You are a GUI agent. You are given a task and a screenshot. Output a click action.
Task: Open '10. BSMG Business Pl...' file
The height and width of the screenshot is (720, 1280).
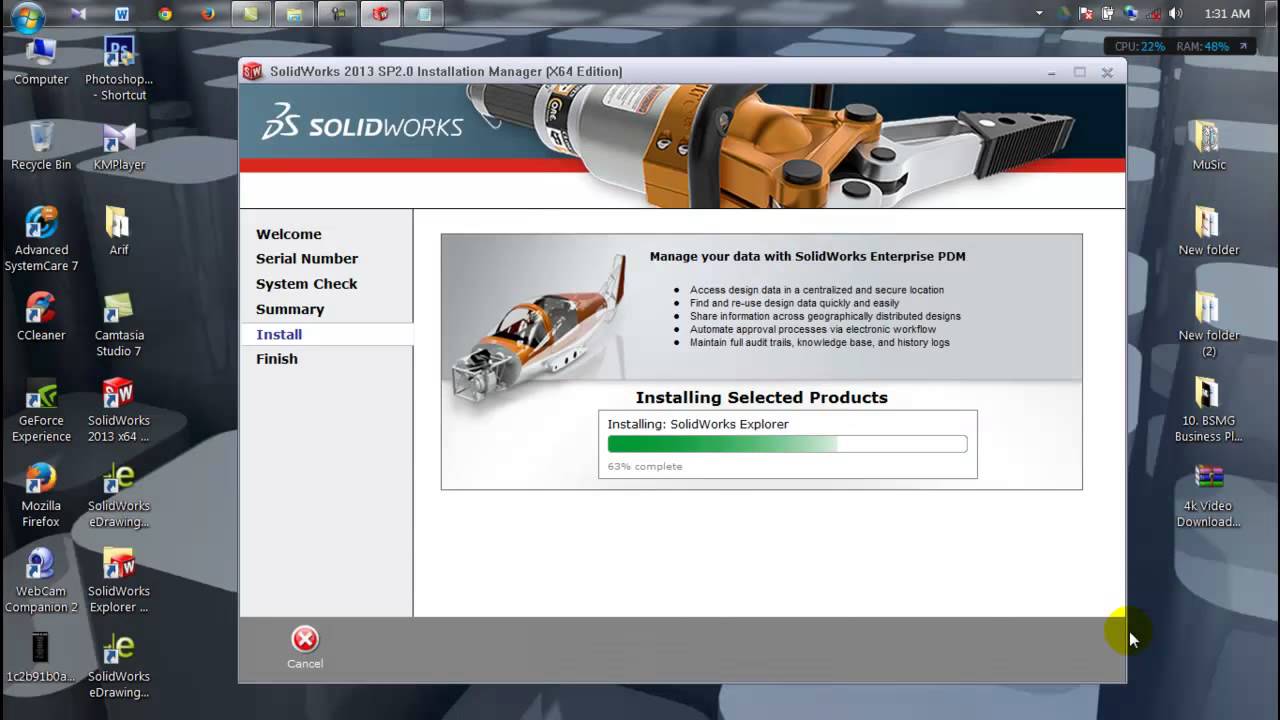(1208, 411)
